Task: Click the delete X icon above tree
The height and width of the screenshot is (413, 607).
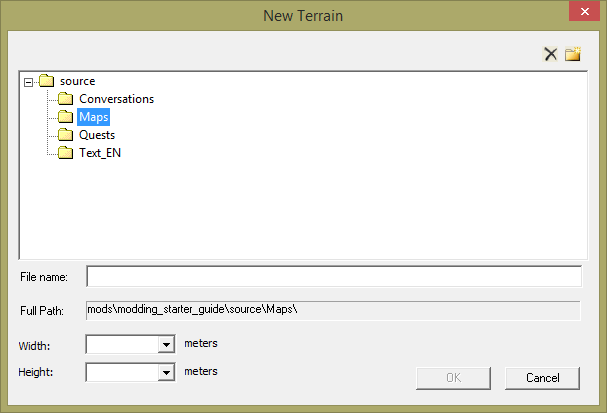Action: (550, 54)
